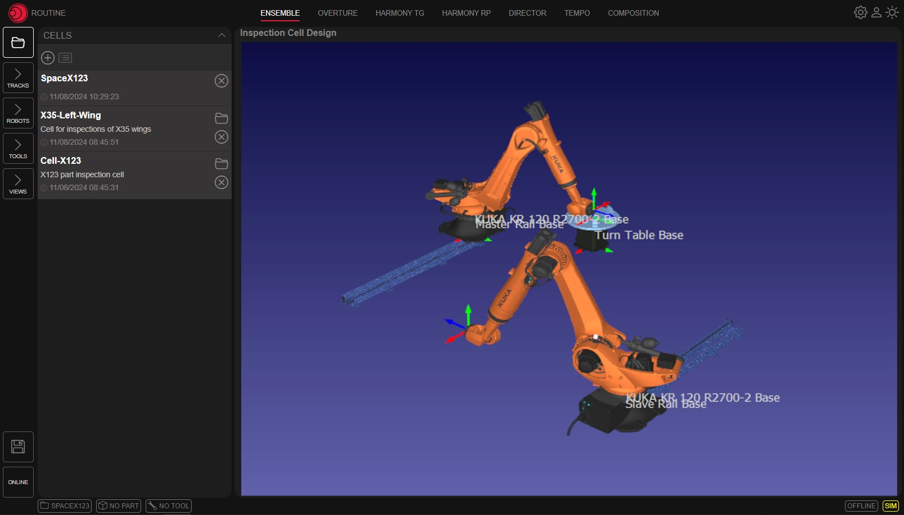Add a new cell with plus icon
This screenshot has height=515, width=904.
(x=48, y=58)
